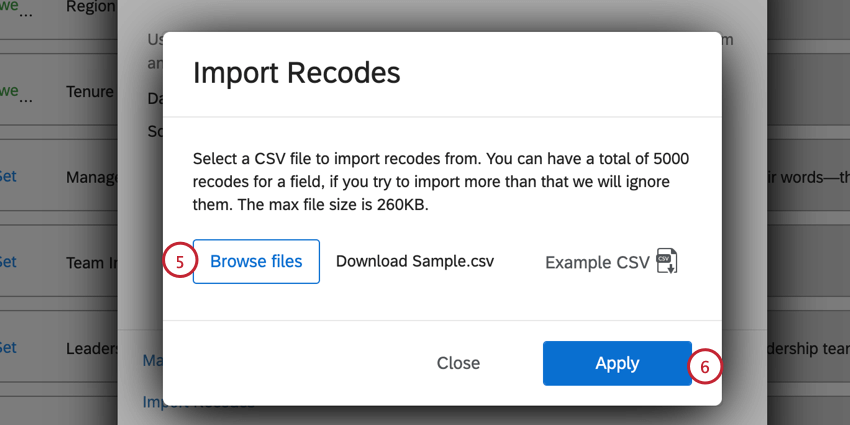Click the CSV file download icon
This screenshot has width=850, height=425.
click(x=667, y=262)
